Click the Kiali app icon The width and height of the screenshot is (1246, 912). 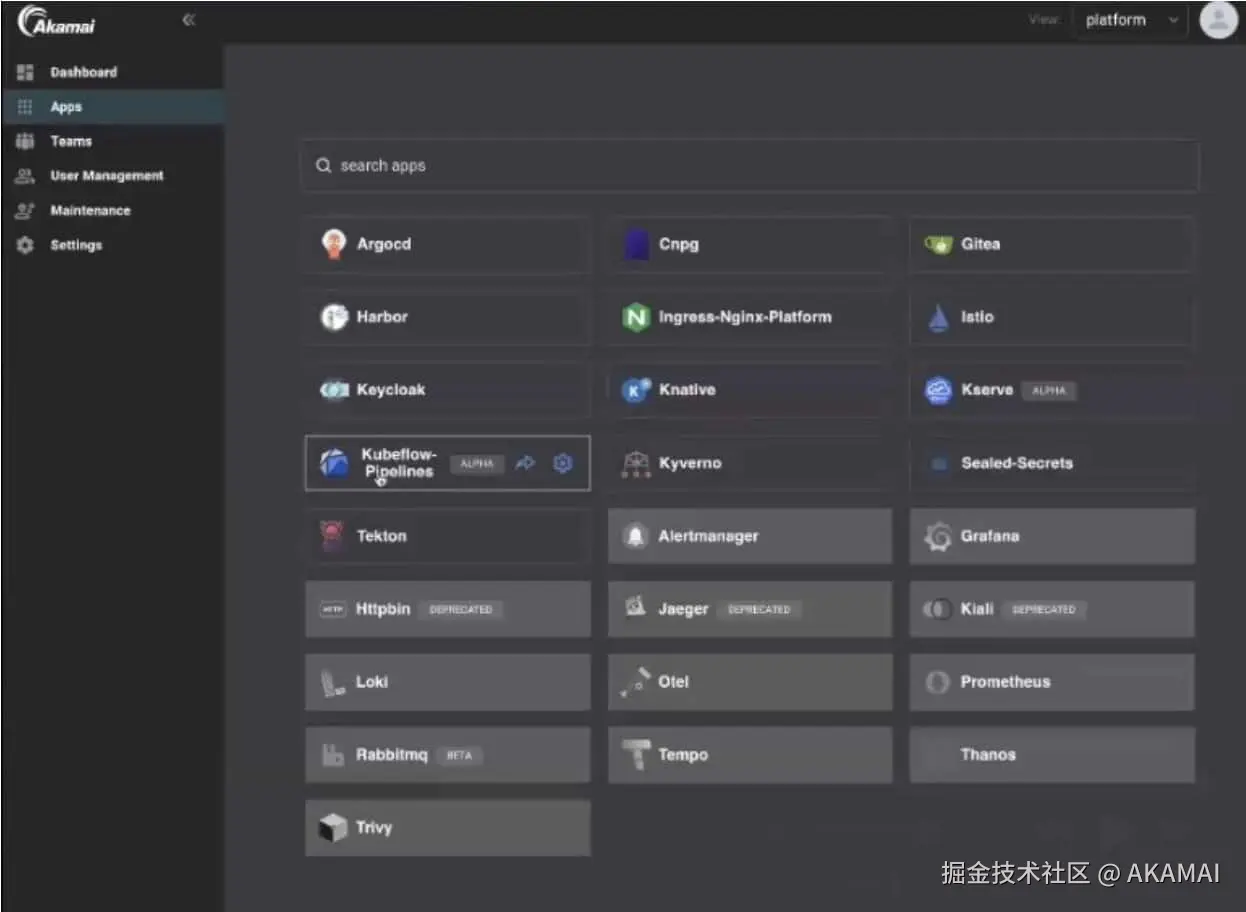pyautogui.click(x=937, y=609)
